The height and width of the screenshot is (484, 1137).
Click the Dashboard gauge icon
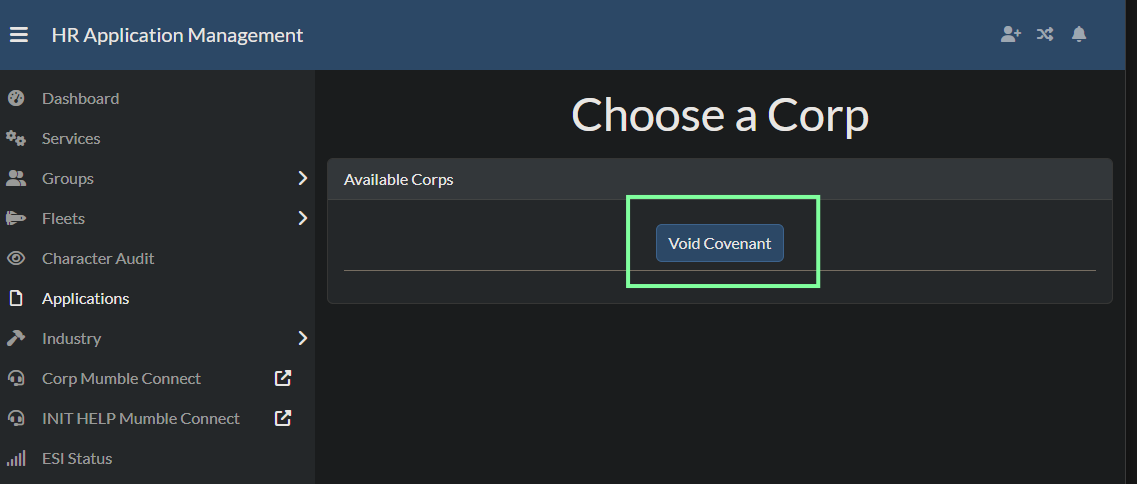(x=16, y=98)
